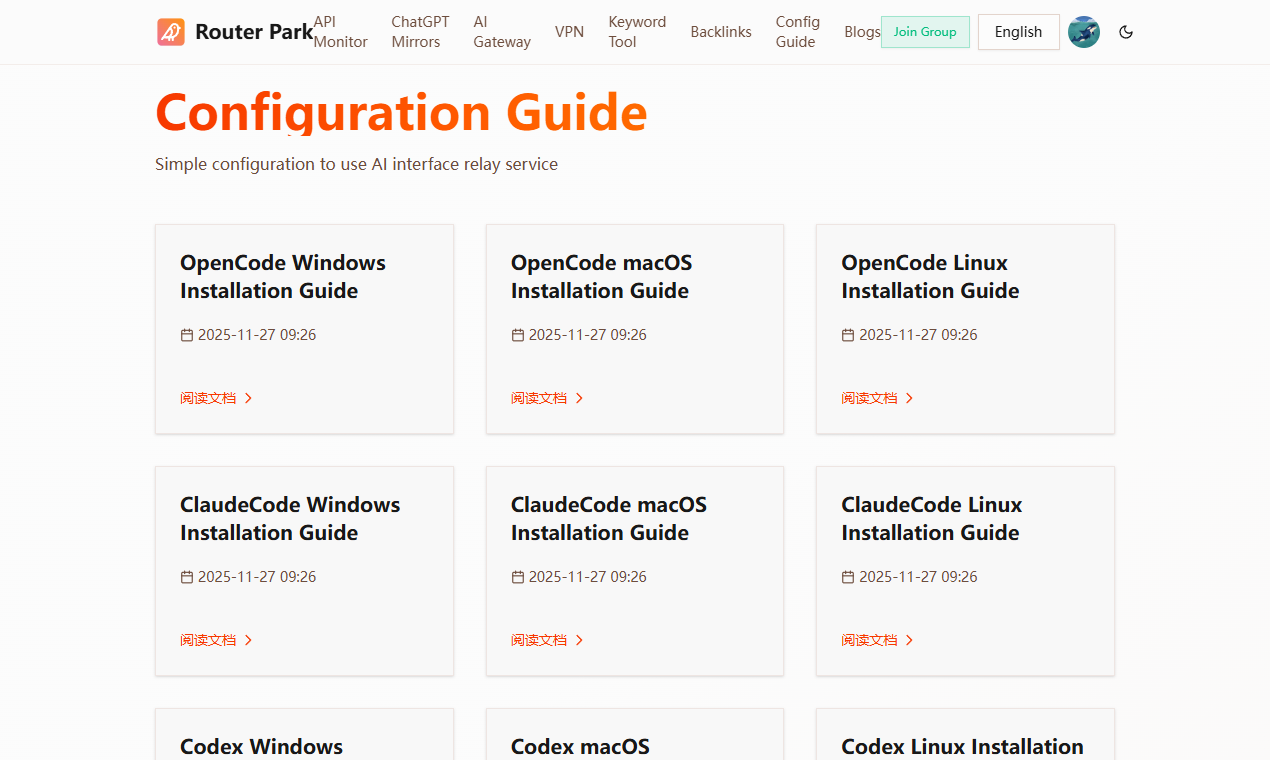Viewport: 1270px width, 760px height.
Task: Click the Join Group button
Action: point(925,32)
